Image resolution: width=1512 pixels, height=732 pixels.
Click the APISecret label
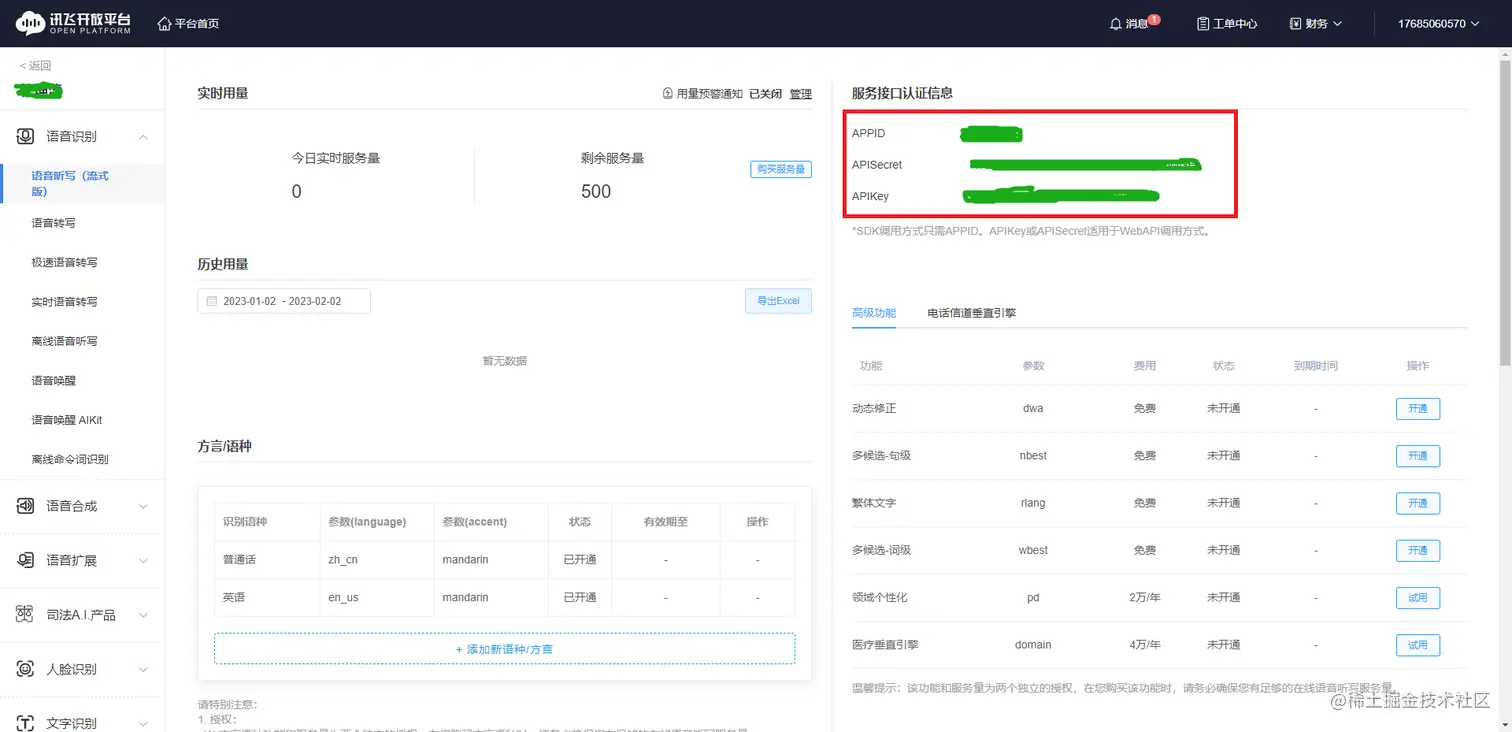click(877, 165)
